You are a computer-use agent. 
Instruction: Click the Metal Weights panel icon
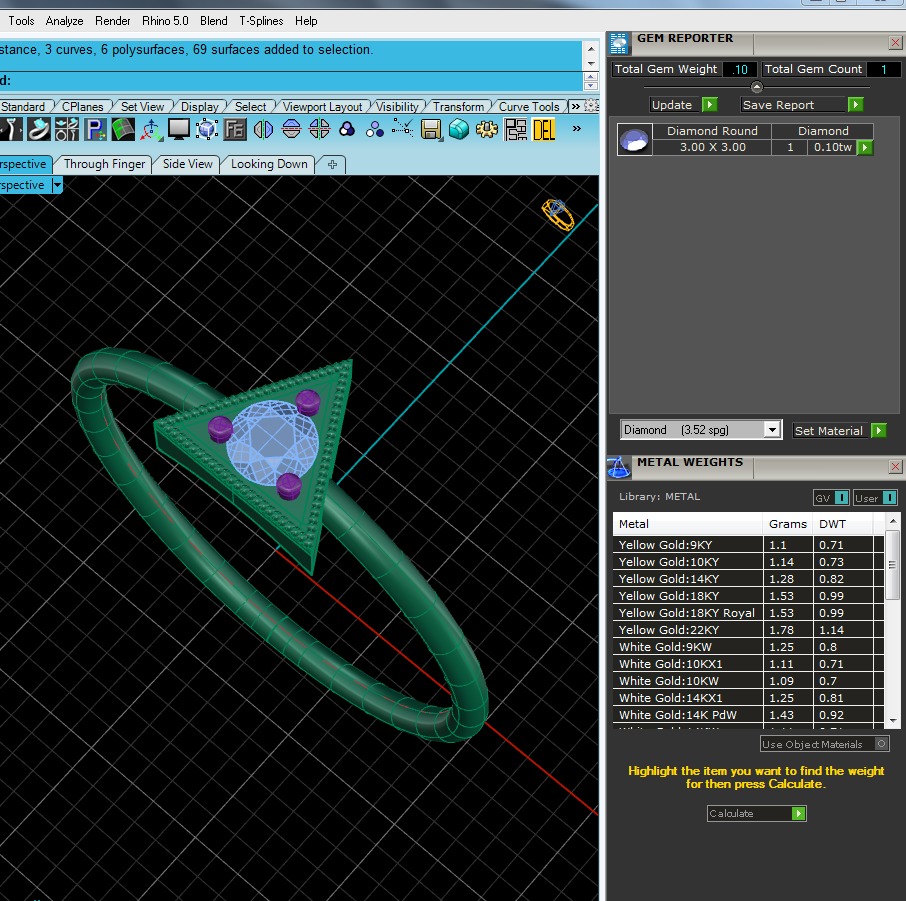pyautogui.click(x=619, y=467)
